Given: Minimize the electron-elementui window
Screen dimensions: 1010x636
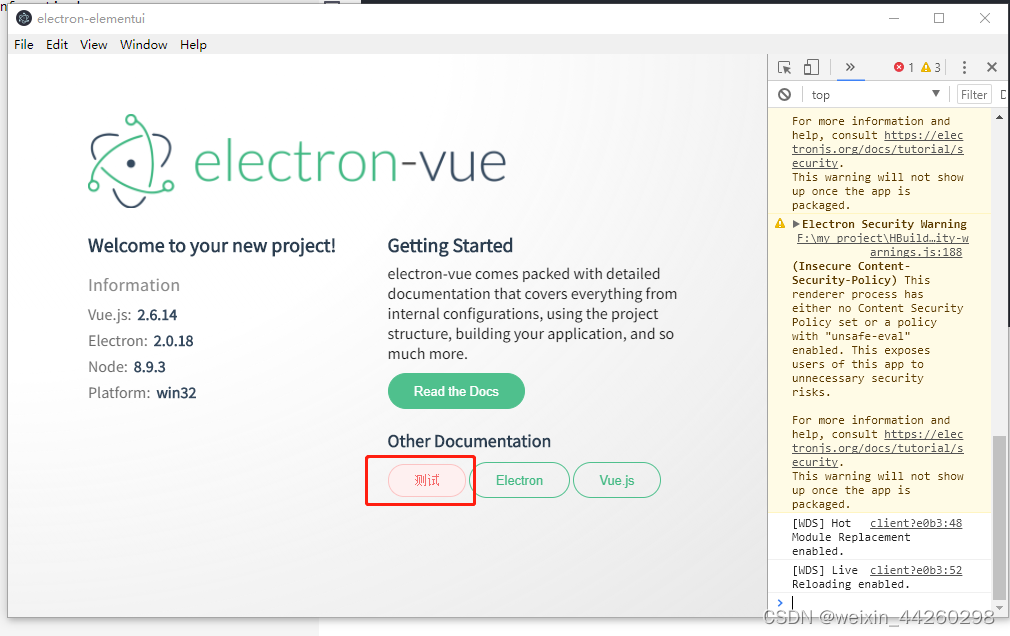Looking at the screenshot, I should click(x=893, y=18).
